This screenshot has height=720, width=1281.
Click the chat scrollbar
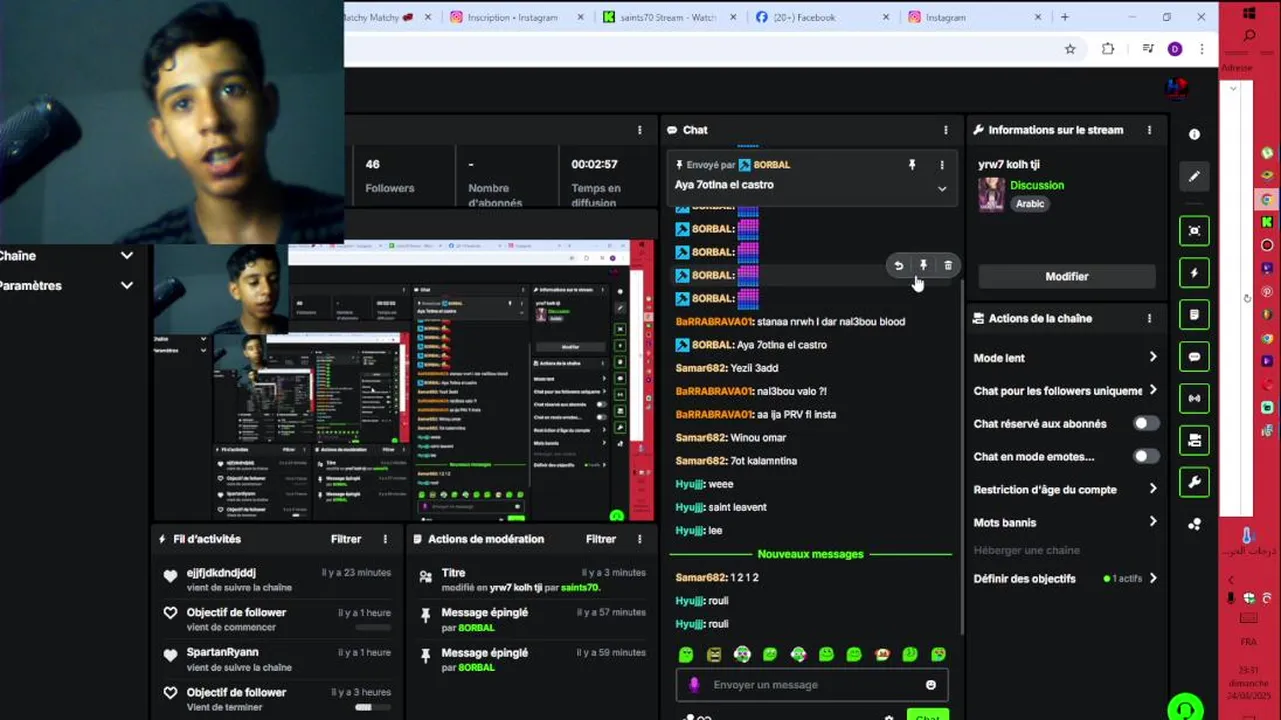[962, 455]
